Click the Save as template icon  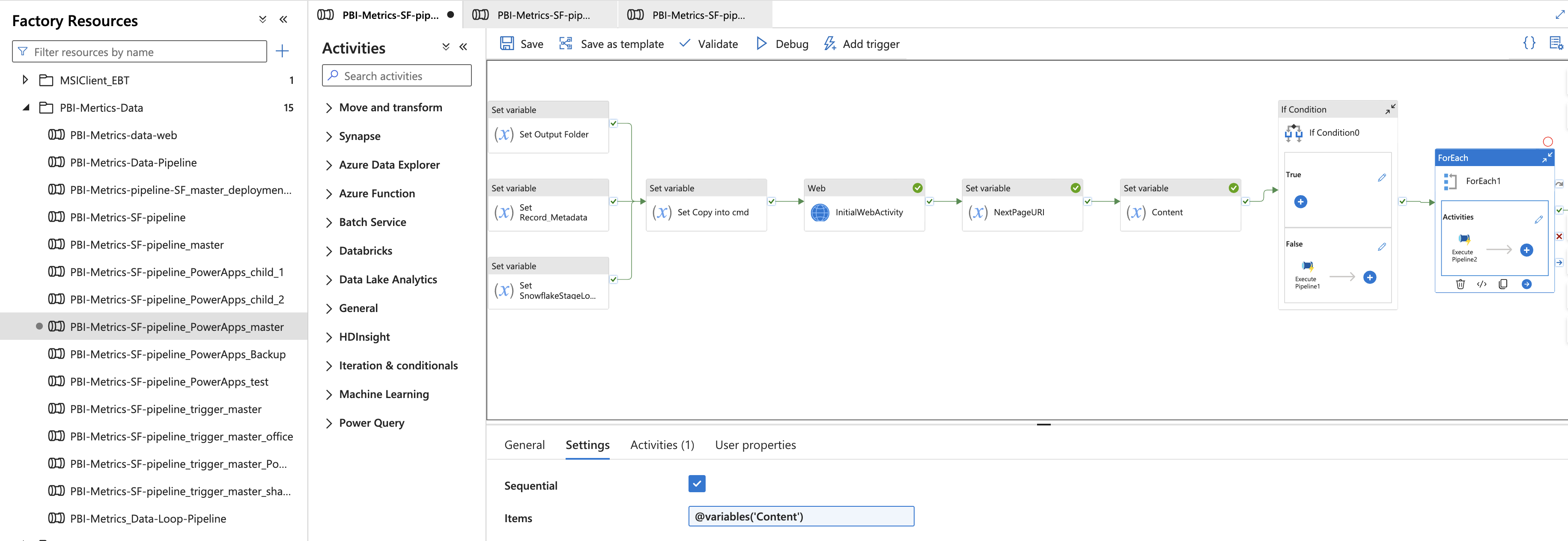pos(566,43)
